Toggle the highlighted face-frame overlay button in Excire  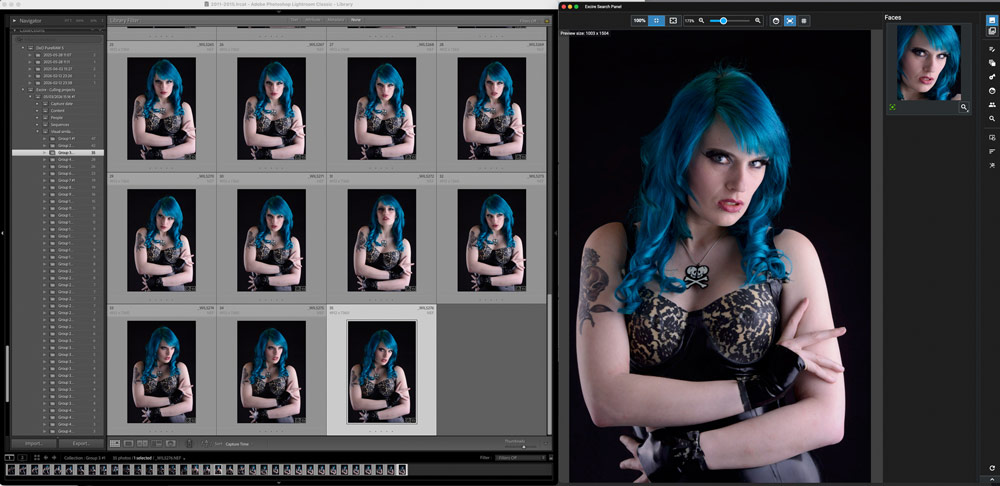[790, 21]
